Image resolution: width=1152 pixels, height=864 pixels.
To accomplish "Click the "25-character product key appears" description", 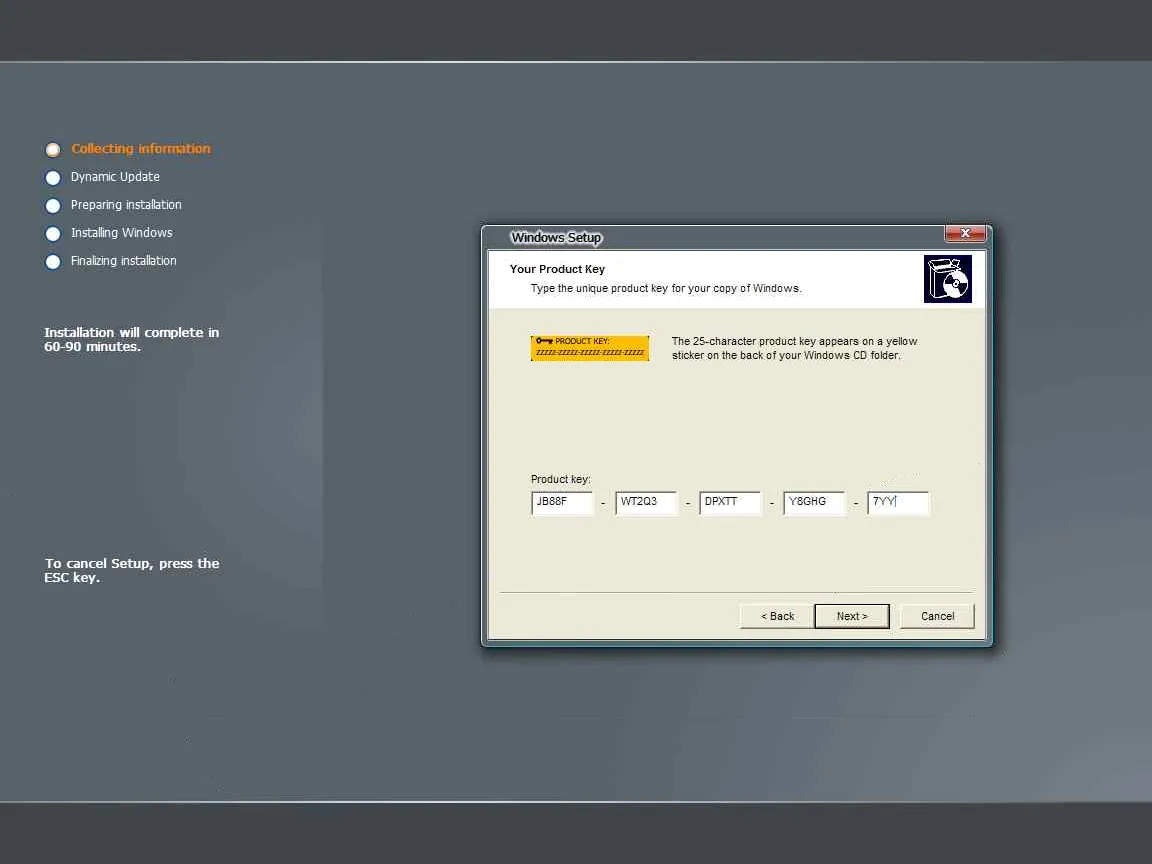I will 794,348.
